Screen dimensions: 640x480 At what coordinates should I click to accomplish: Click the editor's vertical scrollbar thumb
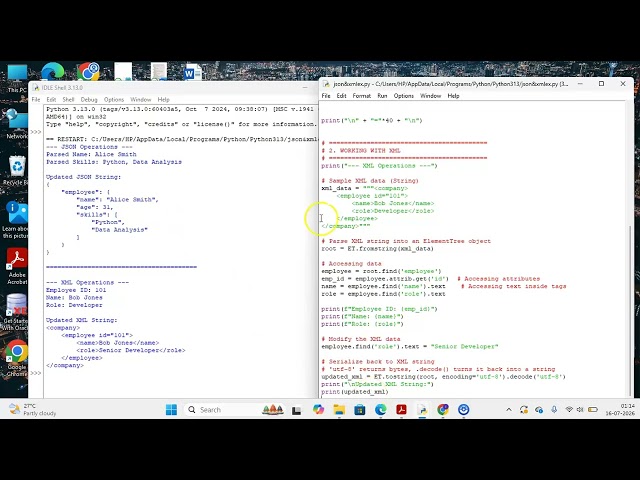pos(631,310)
